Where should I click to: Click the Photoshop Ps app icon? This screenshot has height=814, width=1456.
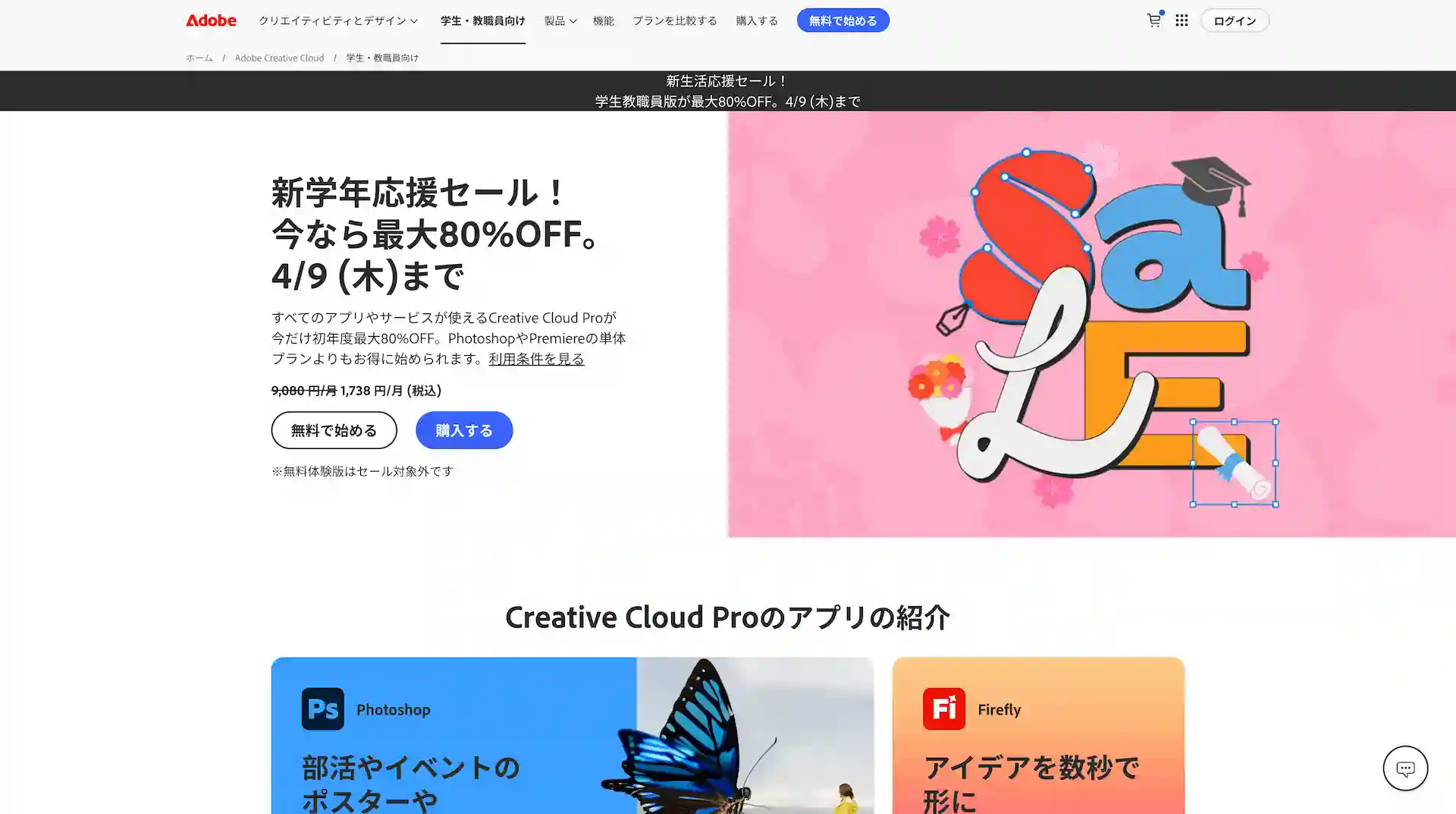point(322,709)
